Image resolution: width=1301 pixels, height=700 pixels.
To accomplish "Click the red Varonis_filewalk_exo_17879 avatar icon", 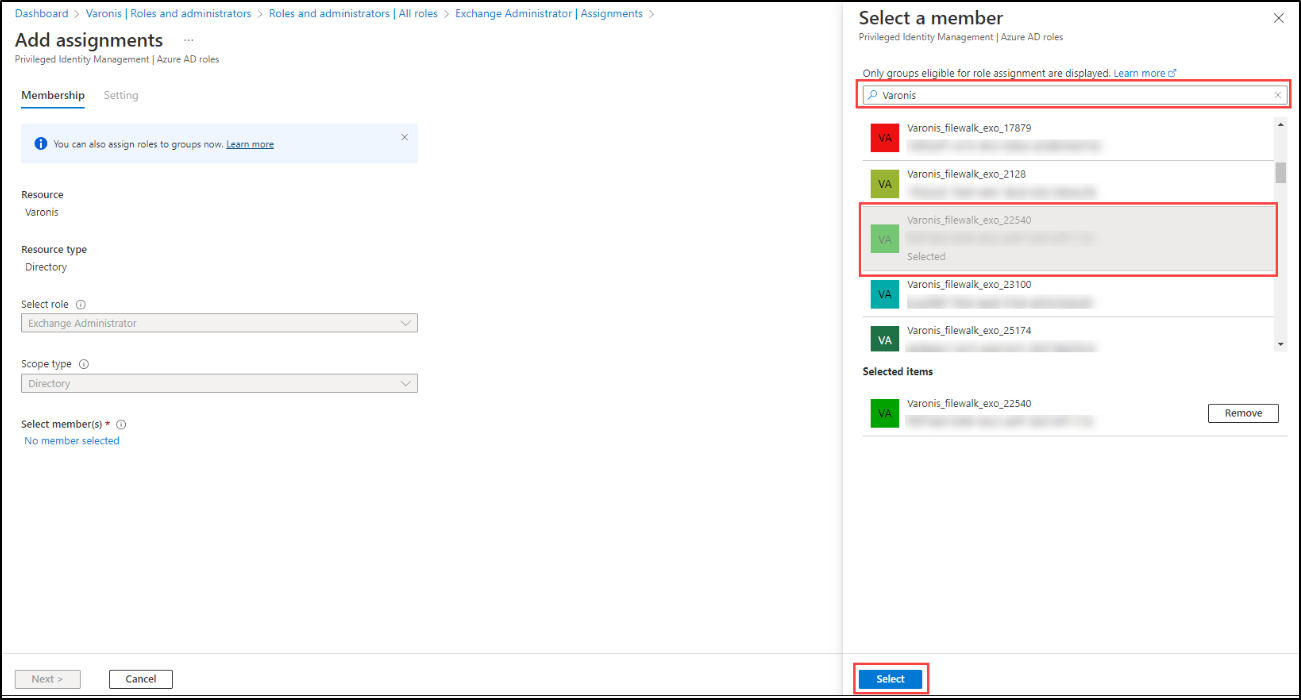I will [883, 137].
